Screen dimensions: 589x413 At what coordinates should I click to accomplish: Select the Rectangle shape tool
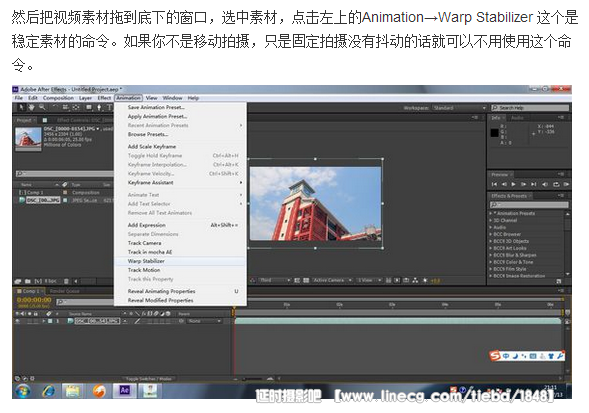(x=89, y=107)
